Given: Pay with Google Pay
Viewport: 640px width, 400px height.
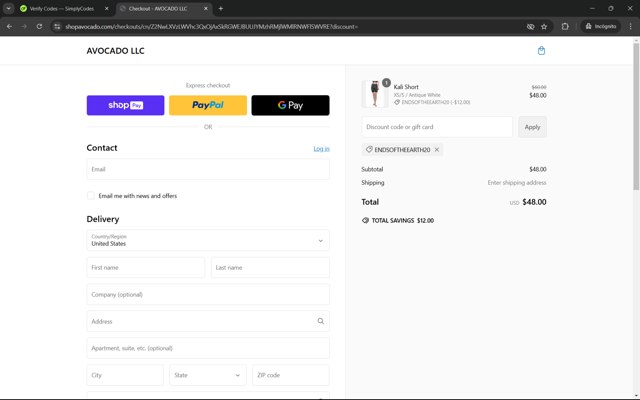Looking at the screenshot, I should tap(290, 105).
